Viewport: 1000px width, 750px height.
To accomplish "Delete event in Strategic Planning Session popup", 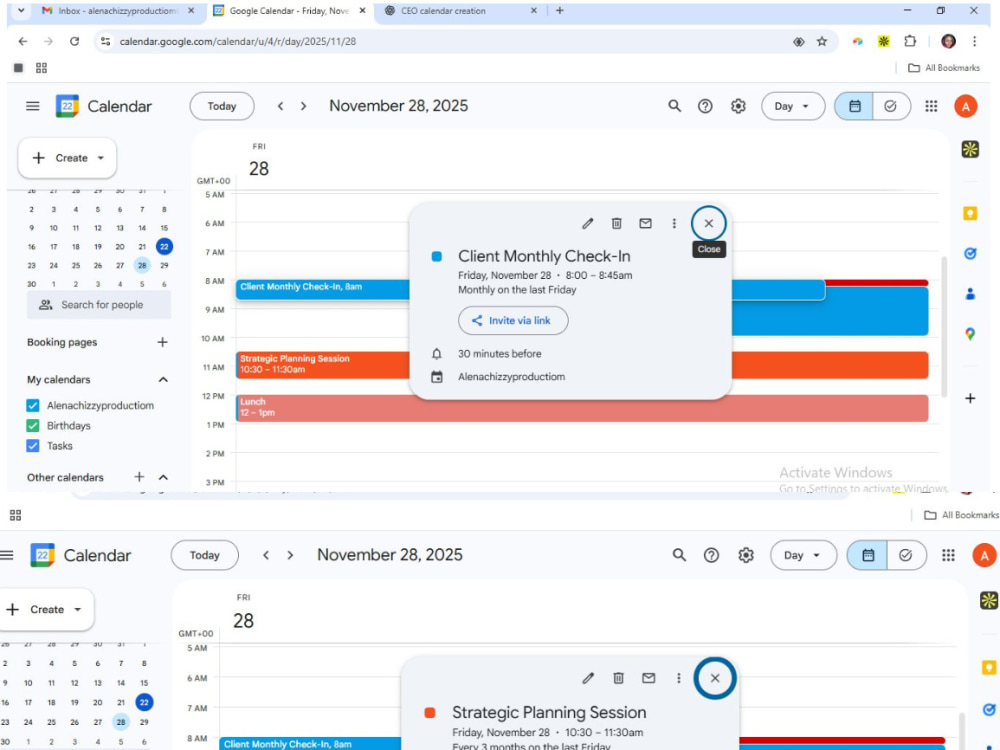I will point(618,678).
